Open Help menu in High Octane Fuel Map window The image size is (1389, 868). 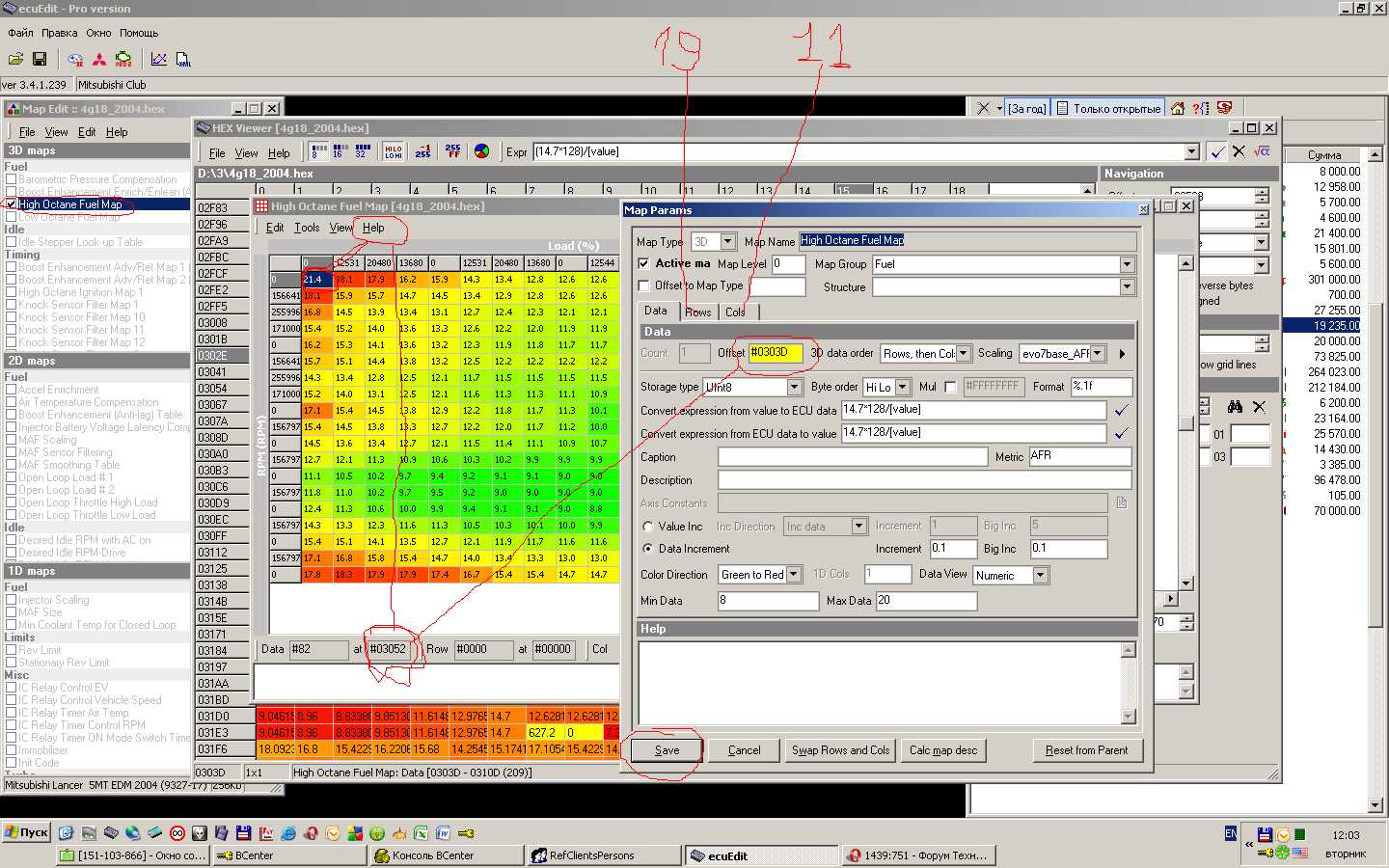coord(373,228)
